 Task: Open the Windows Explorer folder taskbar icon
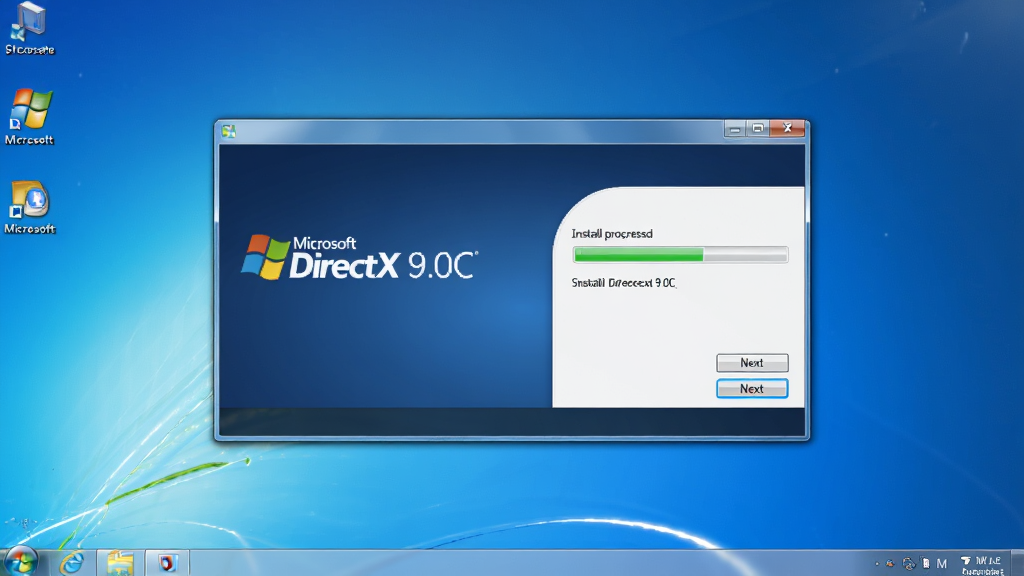point(120,563)
